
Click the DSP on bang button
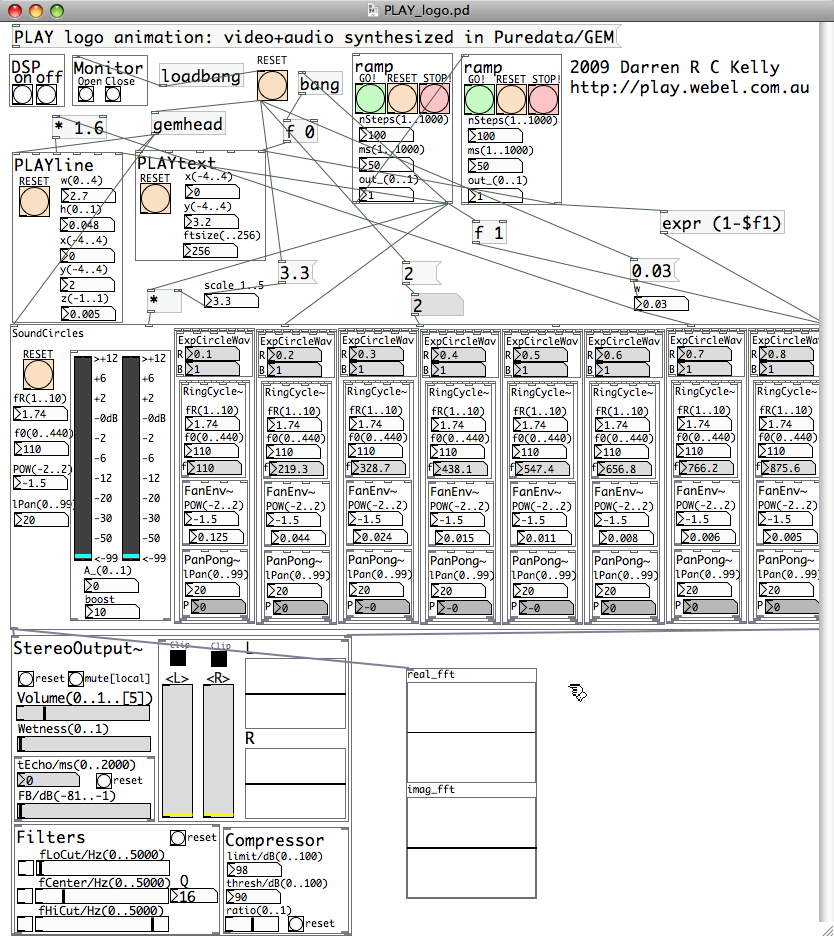[22, 95]
